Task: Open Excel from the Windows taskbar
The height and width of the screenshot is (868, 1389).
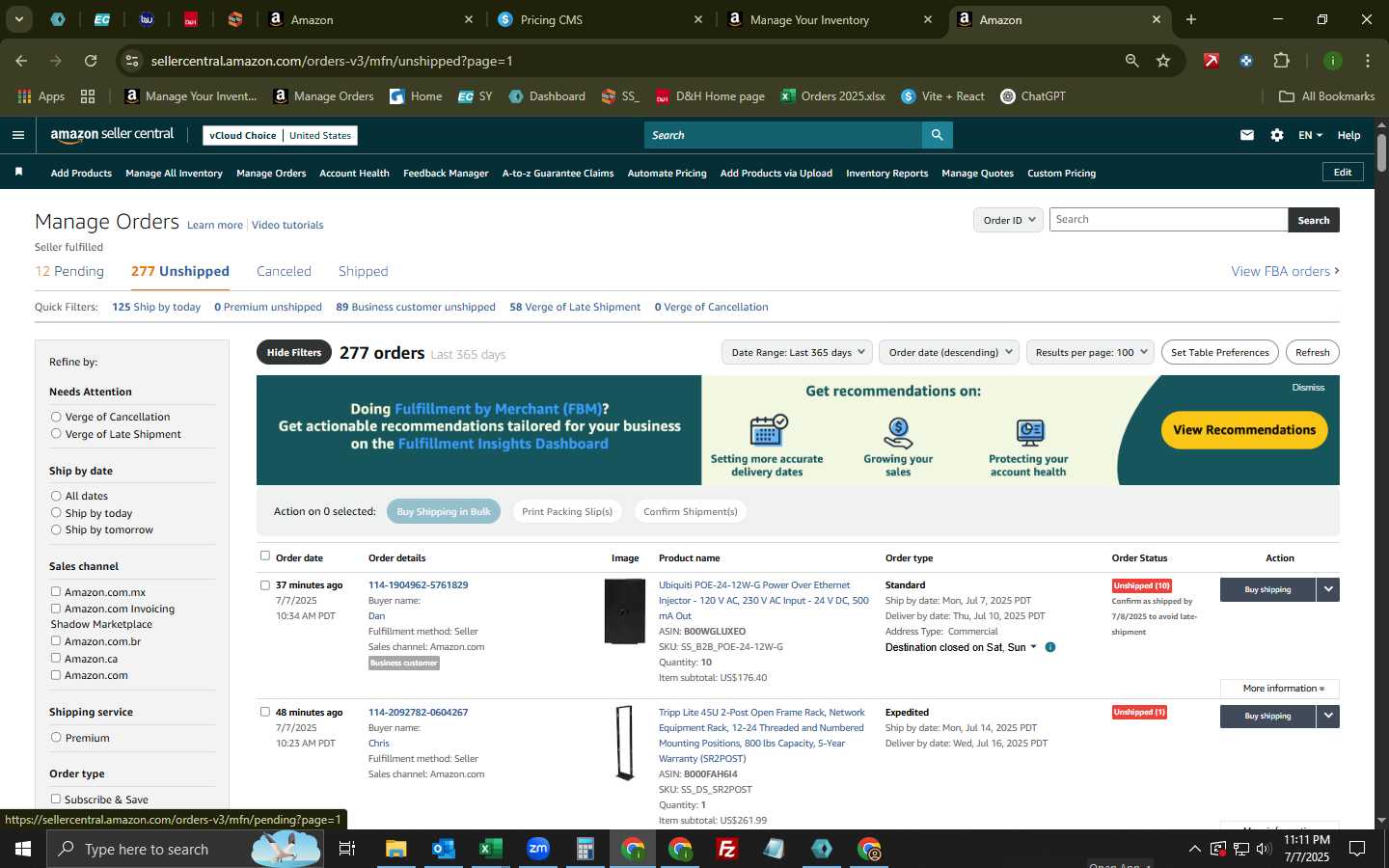Action: pos(490,849)
